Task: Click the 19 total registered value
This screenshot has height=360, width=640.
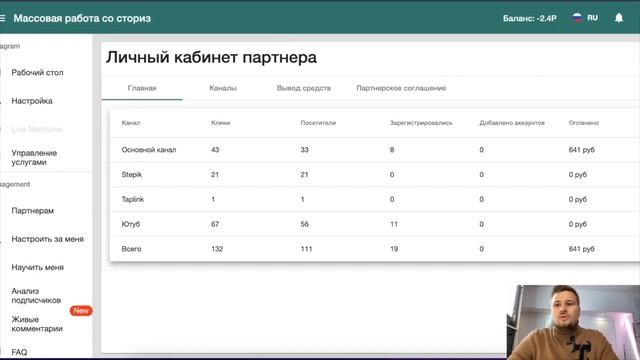Action: pyautogui.click(x=394, y=249)
